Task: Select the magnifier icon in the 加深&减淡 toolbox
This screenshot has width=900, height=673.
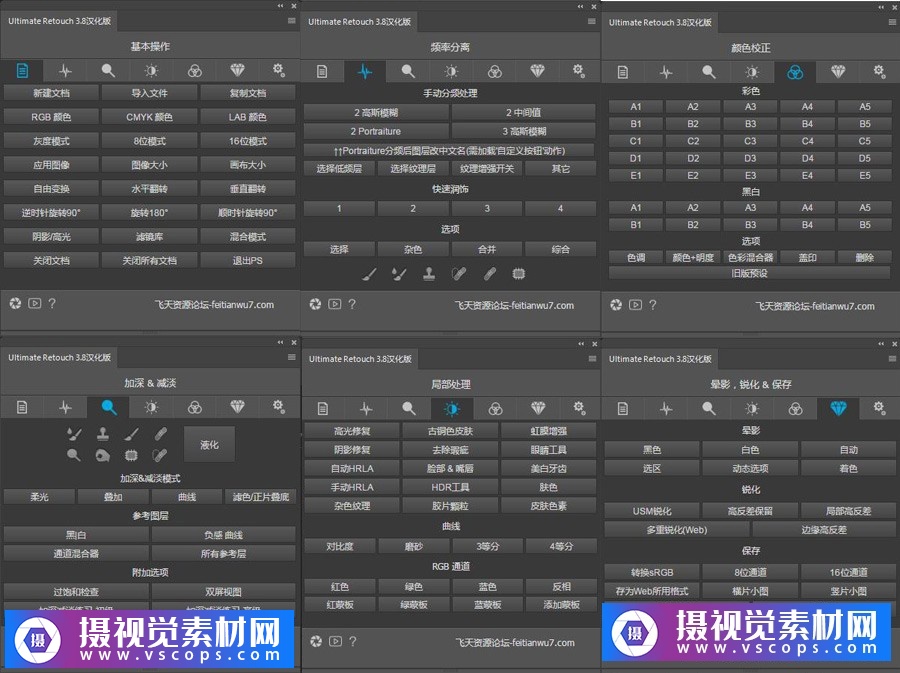Action: pyautogui.click(x=74, y=455)
